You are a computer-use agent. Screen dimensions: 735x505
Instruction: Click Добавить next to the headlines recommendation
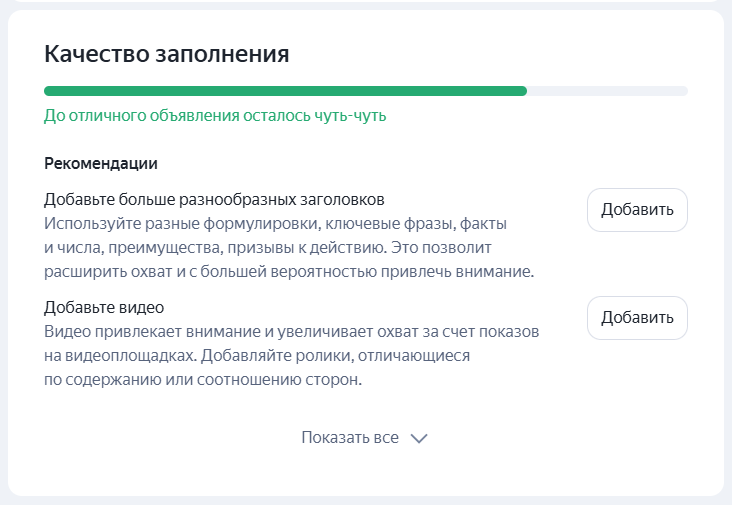[637, 210]
